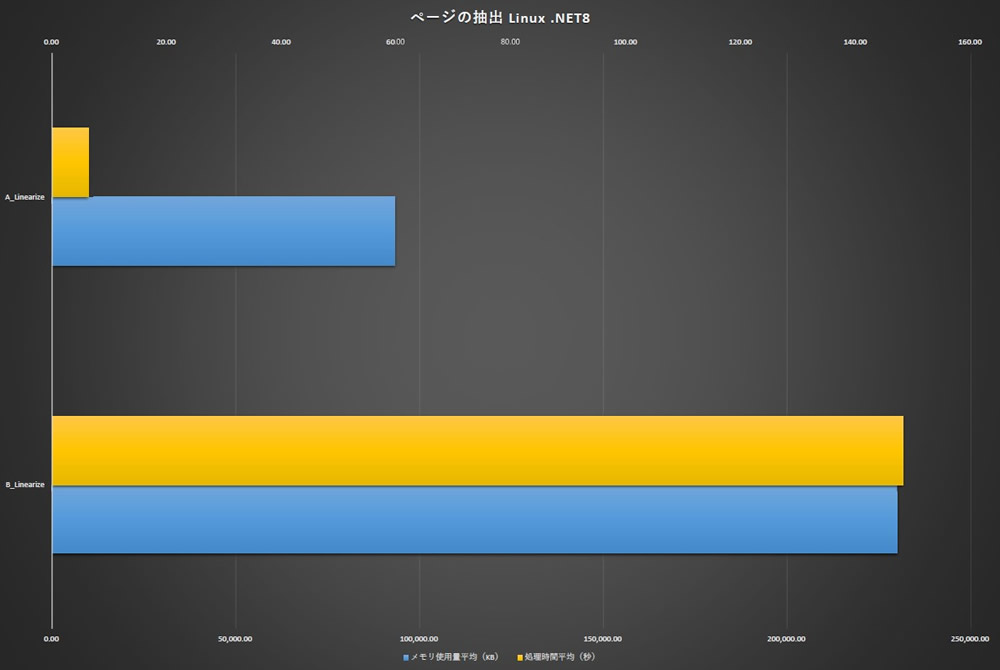Select the chart title "ページの抽出 Linux .NET8"
This screenshot has width=1000, height=670.
point(500,18)
